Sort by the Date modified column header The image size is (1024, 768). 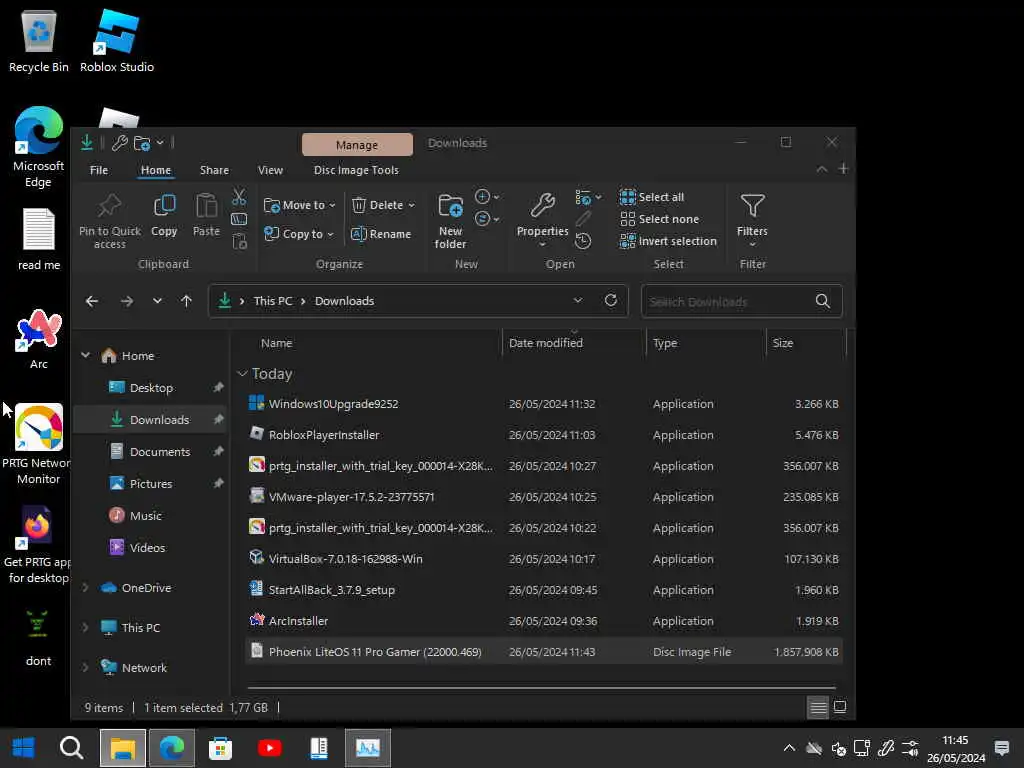573,343
